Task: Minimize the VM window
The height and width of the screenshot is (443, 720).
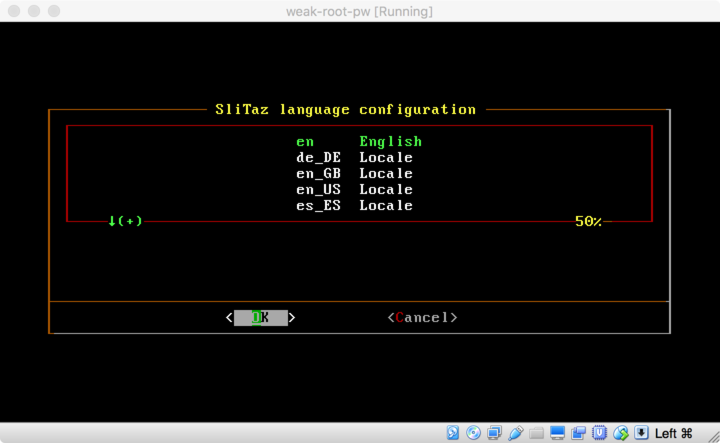Action: pyautogui.click(x=34, y=11)
